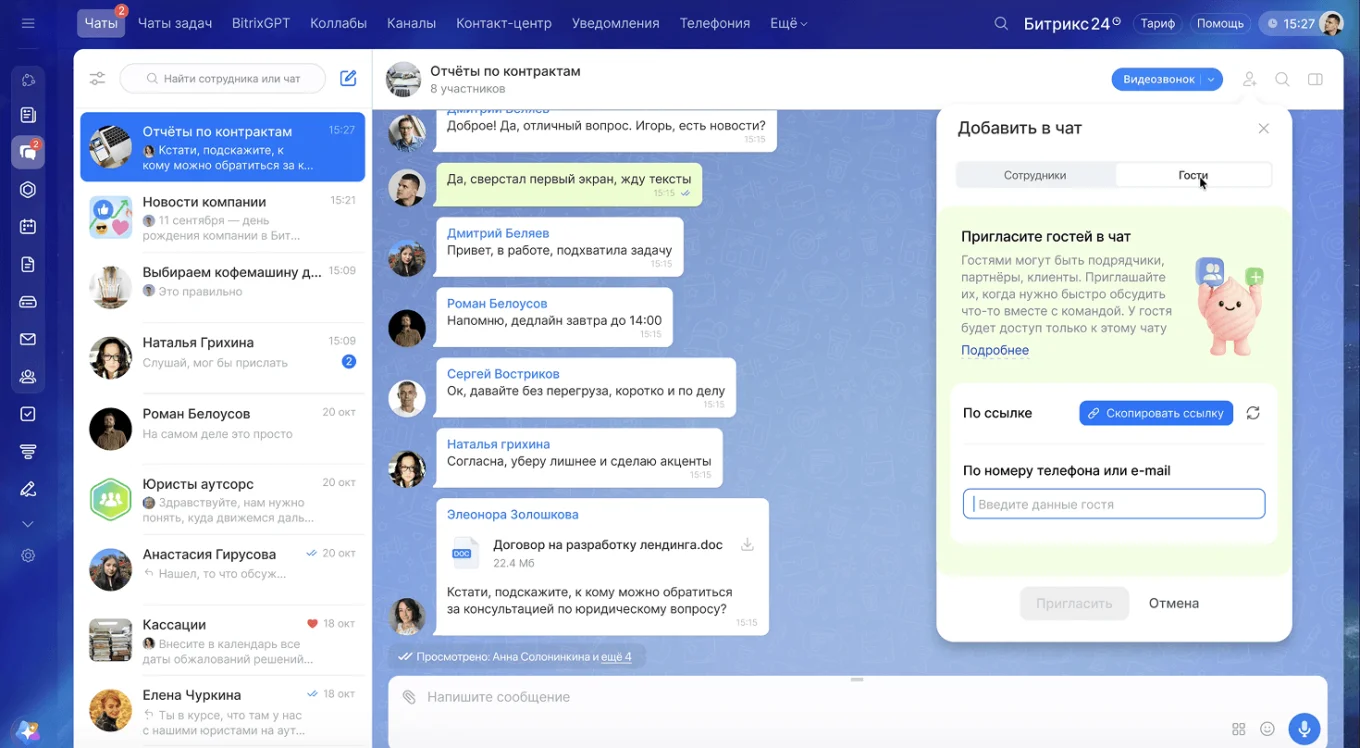
Task: Click the Помощь button
Action: pyautogui.click(x=1220, y=24)
